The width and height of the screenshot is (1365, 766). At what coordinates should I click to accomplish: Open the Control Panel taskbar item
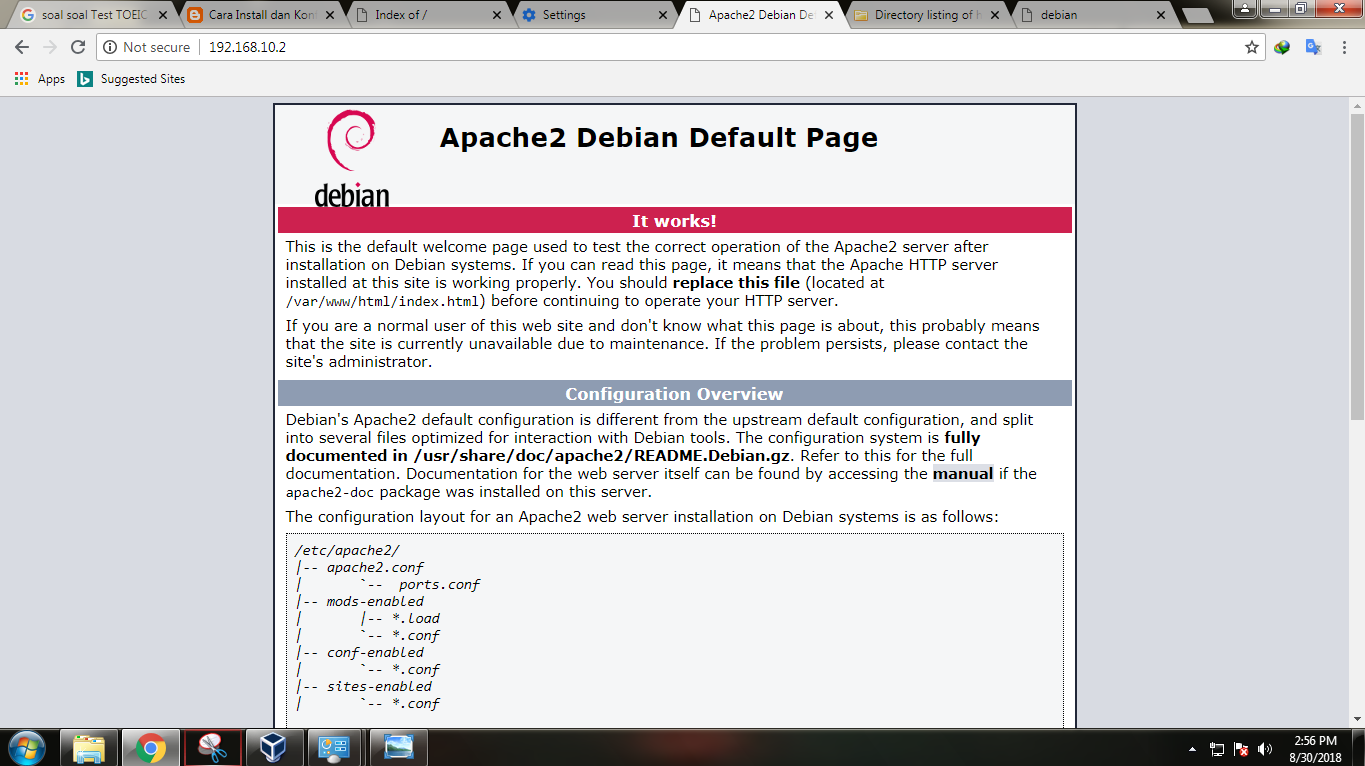point(336,747)
